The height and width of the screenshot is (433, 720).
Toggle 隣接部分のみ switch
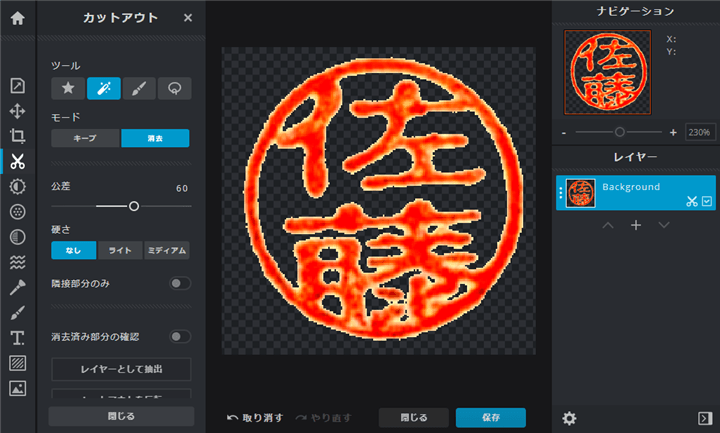click(x=180, y=284)
